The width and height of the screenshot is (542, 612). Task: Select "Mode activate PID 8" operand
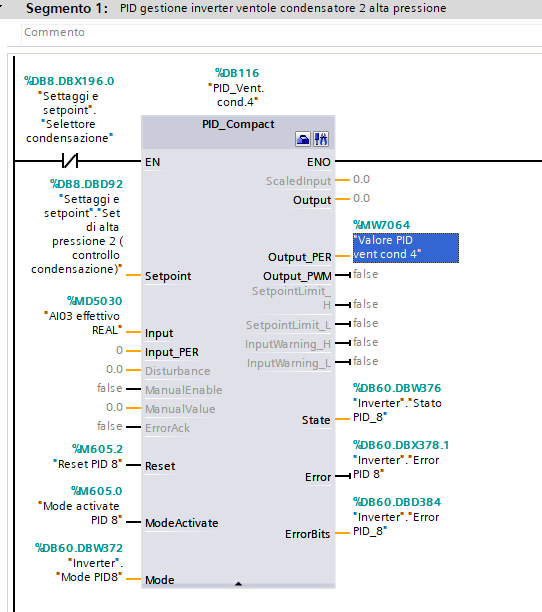pos(80,513)
